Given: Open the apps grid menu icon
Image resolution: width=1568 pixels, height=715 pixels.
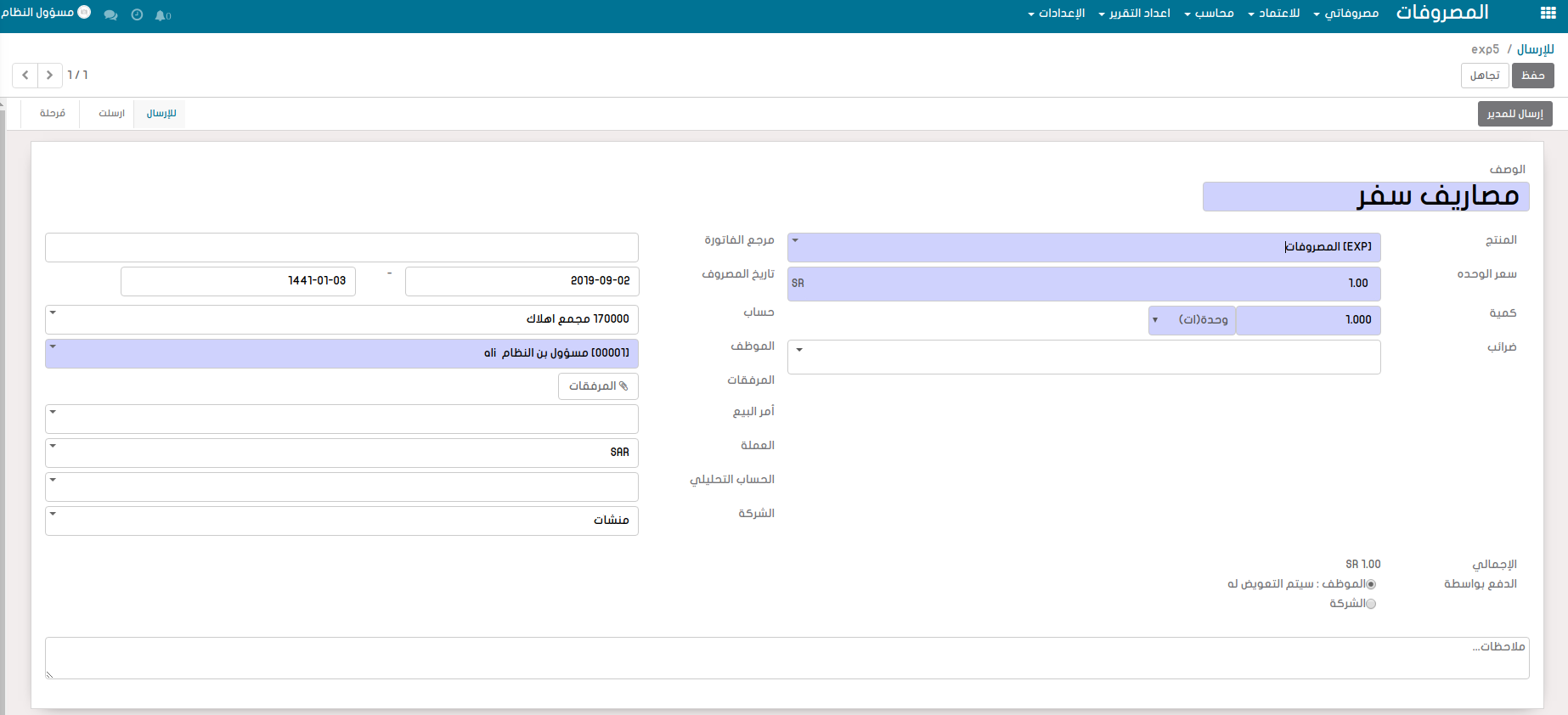Looking at the screenshot, I should pyautogui.click(x=1548, y=13).
